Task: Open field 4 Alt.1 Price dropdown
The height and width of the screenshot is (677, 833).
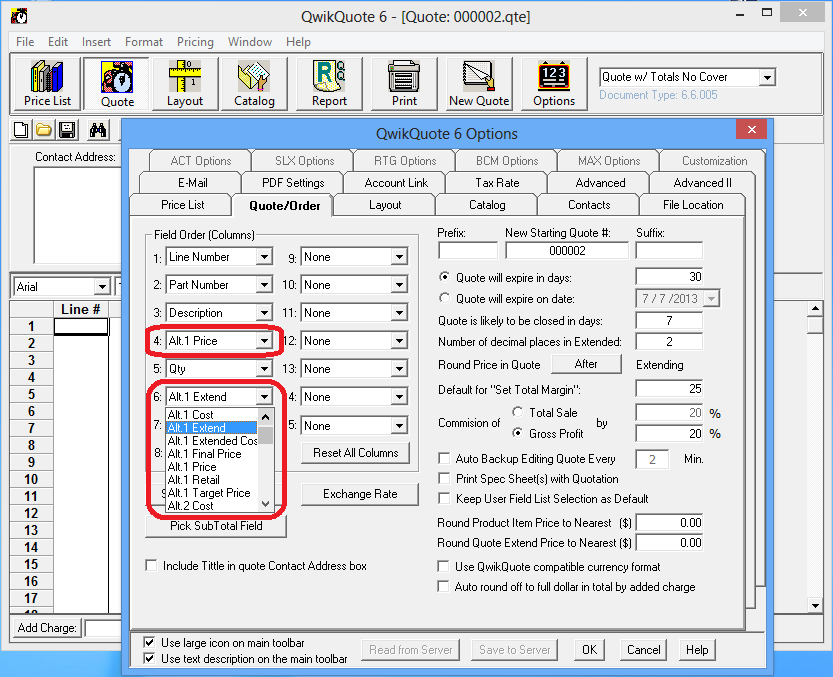Action: click(x=264, y=341)
